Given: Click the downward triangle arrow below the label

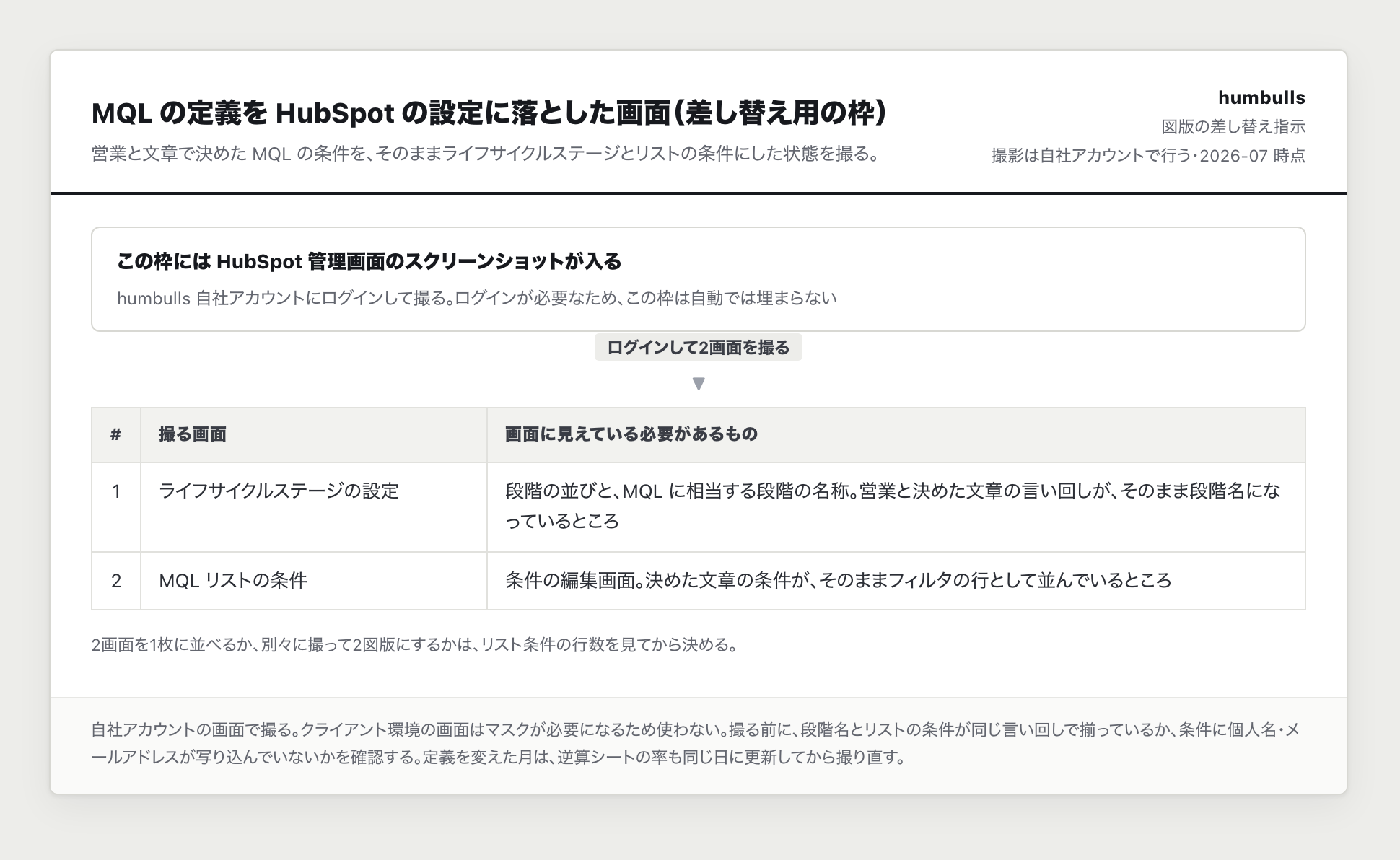Looking at the screenshot, I should coord(699,384).
